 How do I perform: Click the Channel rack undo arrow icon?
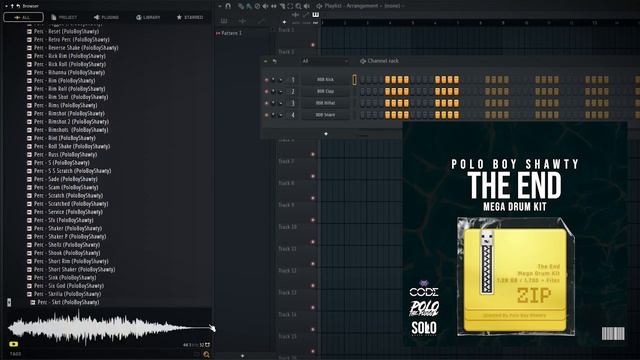tap(274, 61)
